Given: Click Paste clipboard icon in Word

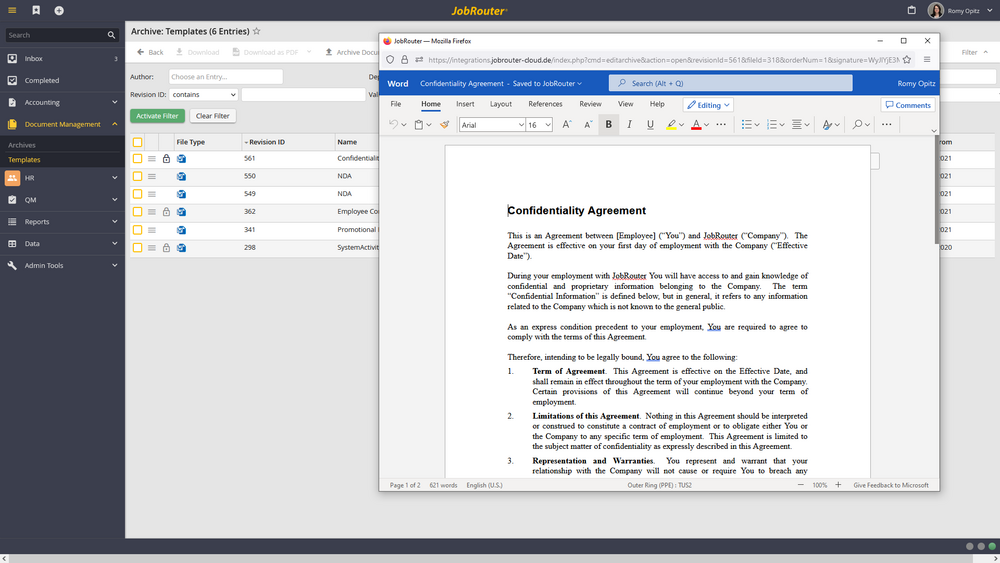Looking at the screenshot, I should [x=419, y=124].
